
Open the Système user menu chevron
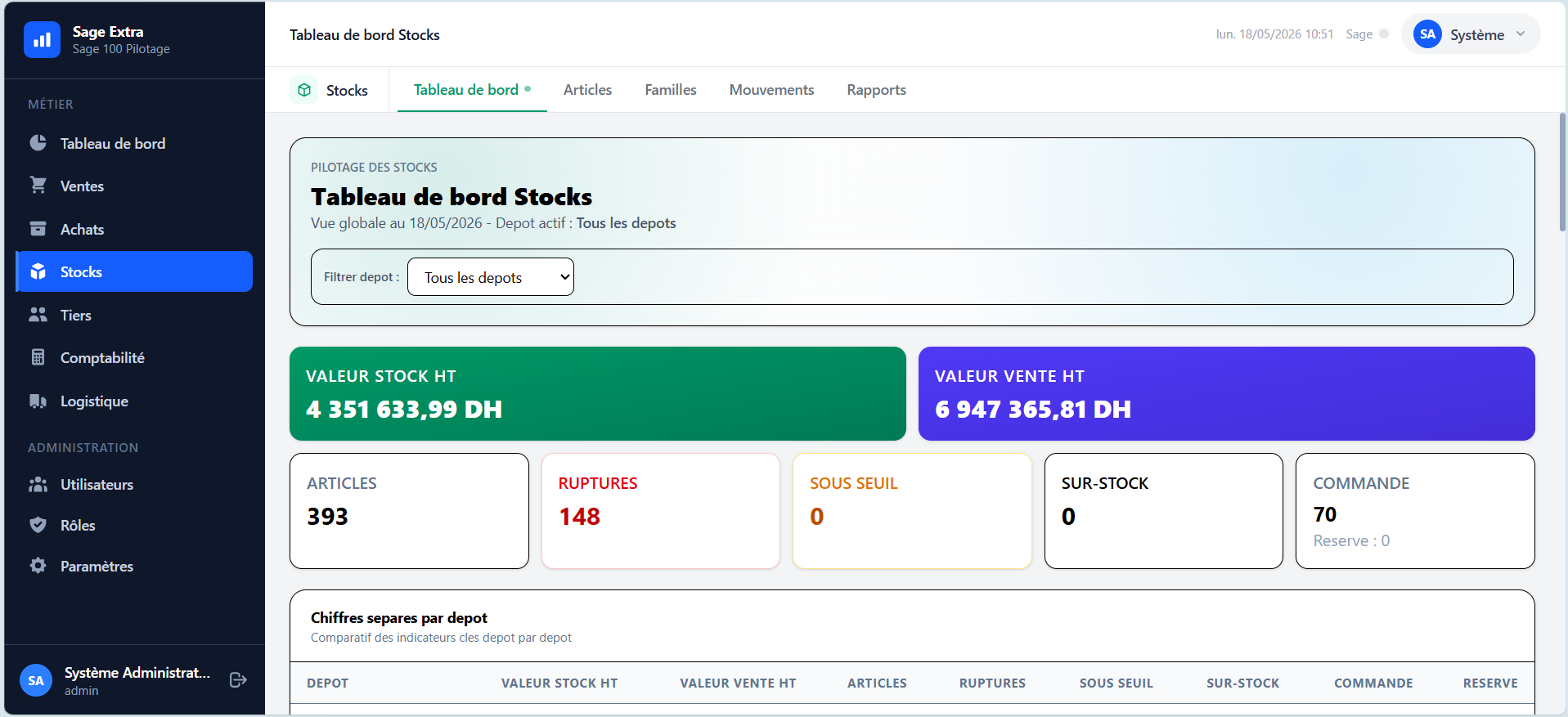coord(1521,34)
